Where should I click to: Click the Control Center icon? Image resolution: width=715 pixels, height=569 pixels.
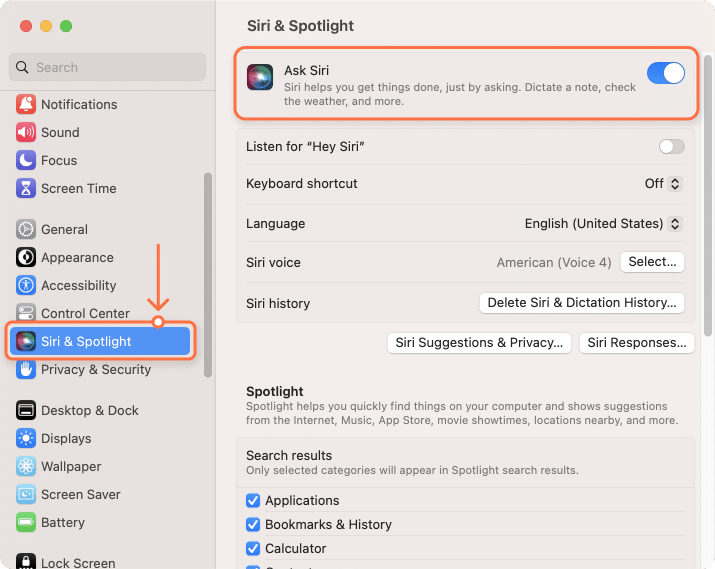26,313
